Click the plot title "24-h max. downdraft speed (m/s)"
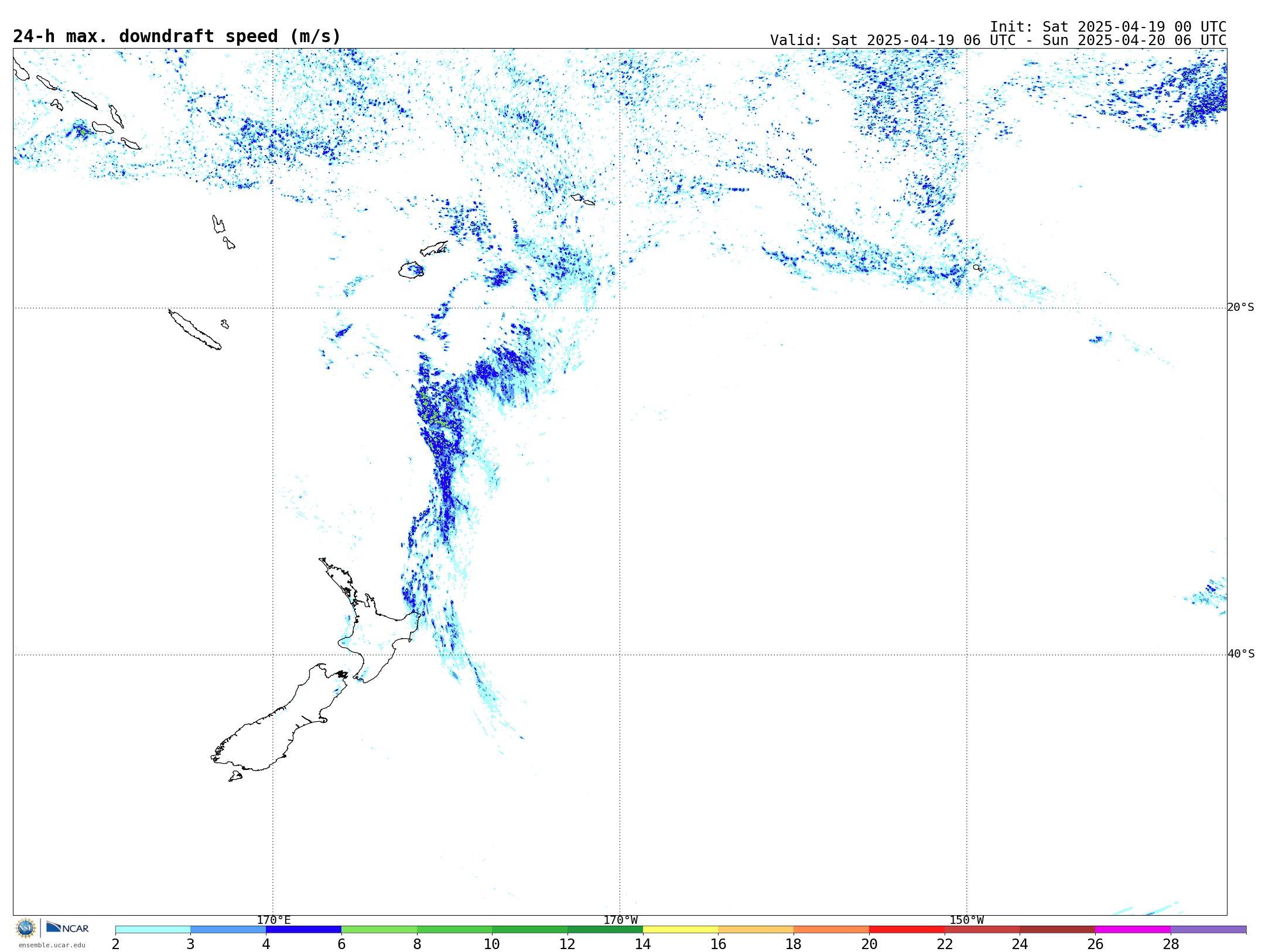Viewport: 1265px width, 952px height. pos(177,36)
